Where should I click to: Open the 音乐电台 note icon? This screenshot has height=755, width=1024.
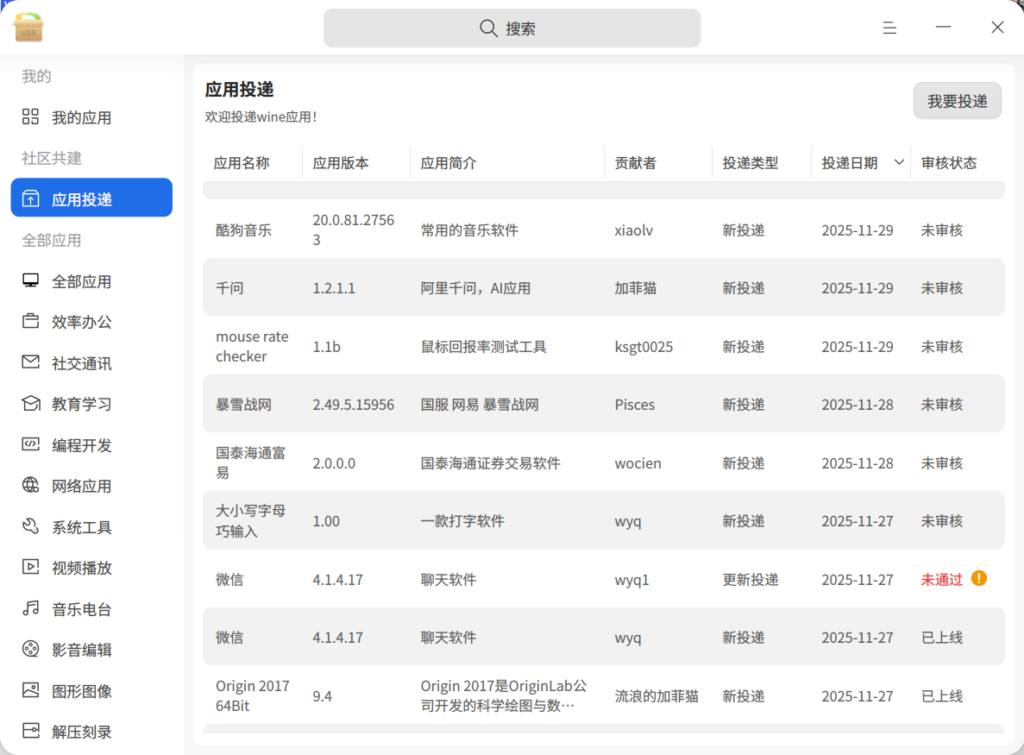tap(31, 609)
